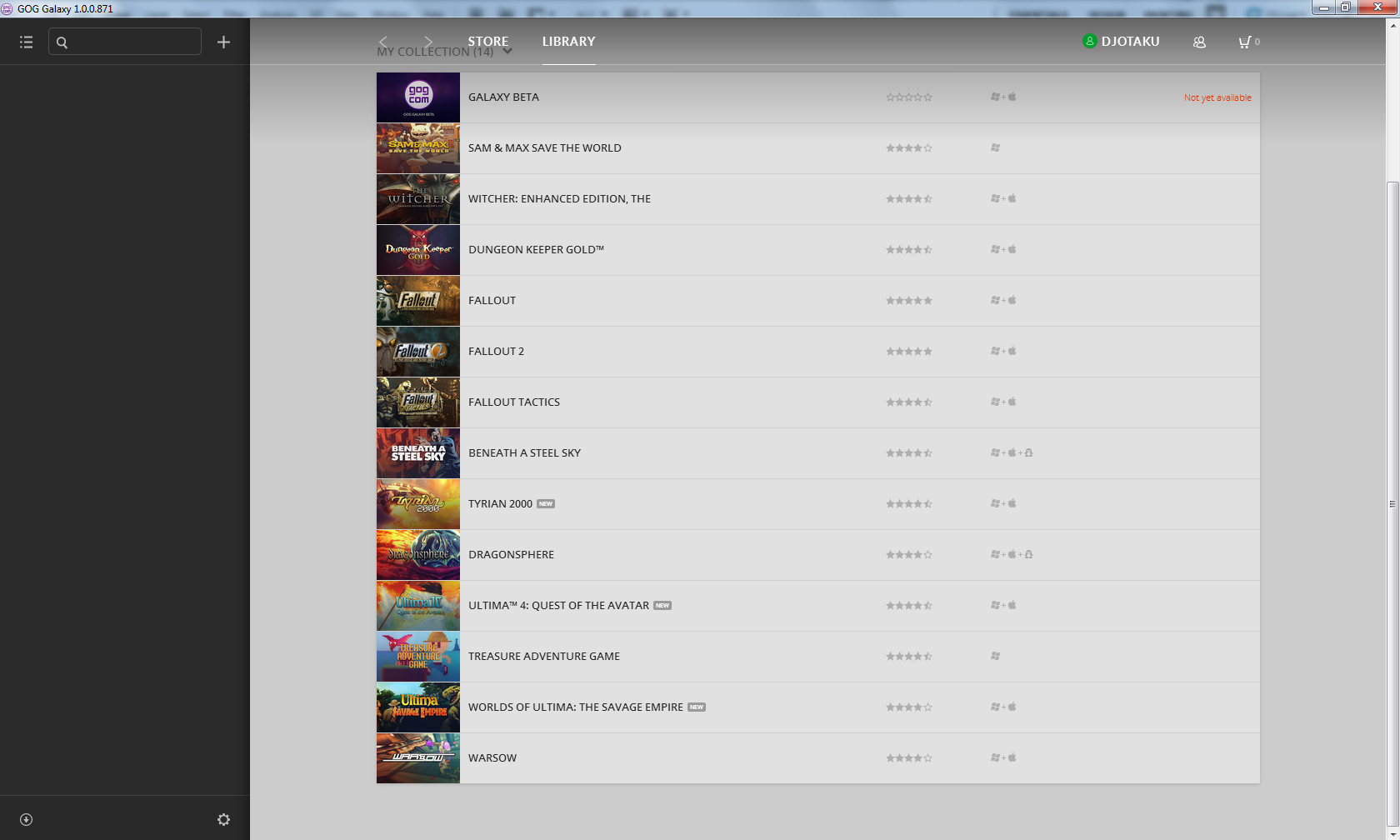Go forward with the right arrow

coord(428,42)
